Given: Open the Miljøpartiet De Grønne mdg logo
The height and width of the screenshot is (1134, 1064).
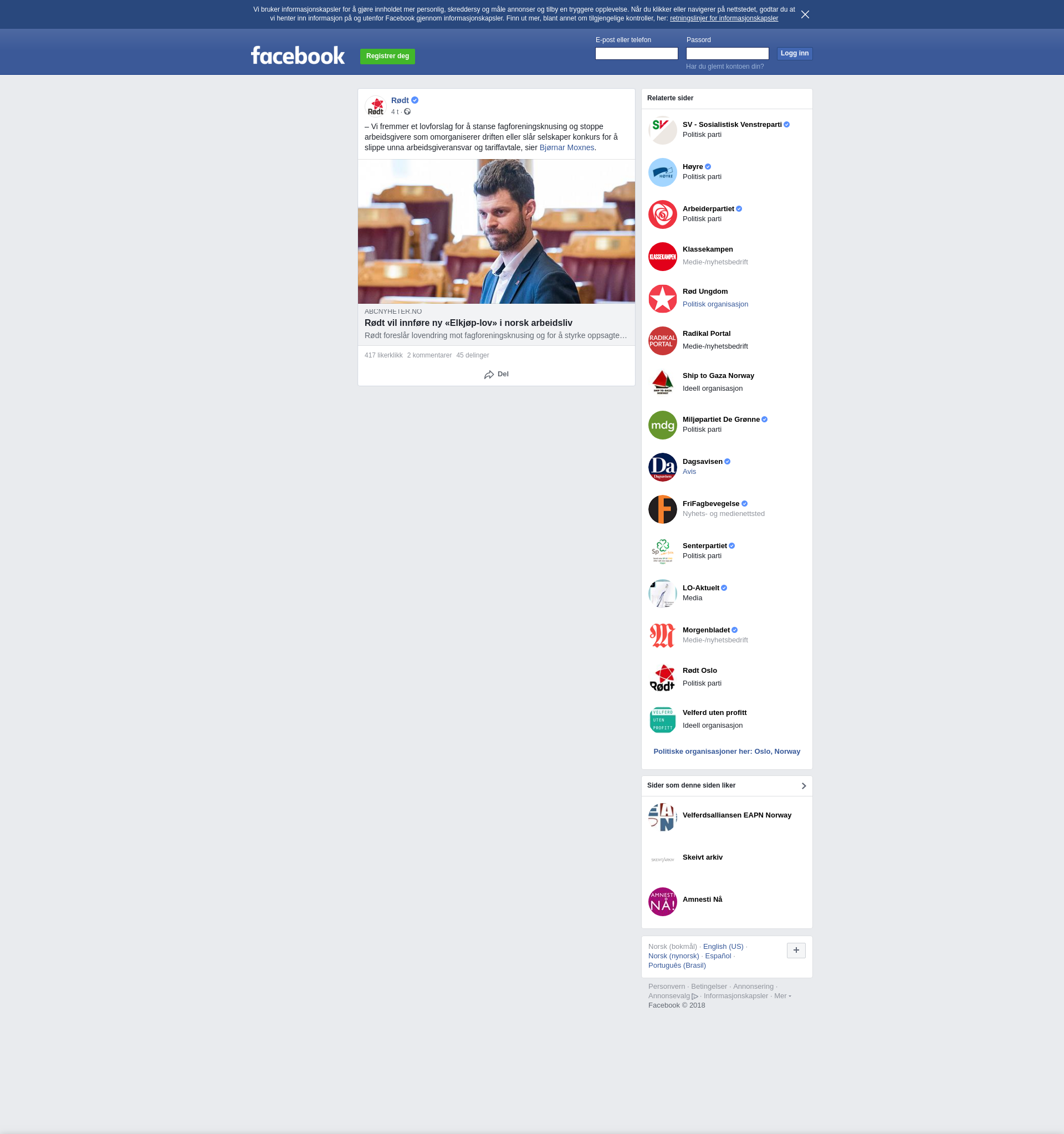Looking at the screenshot, I should (663, 425).
